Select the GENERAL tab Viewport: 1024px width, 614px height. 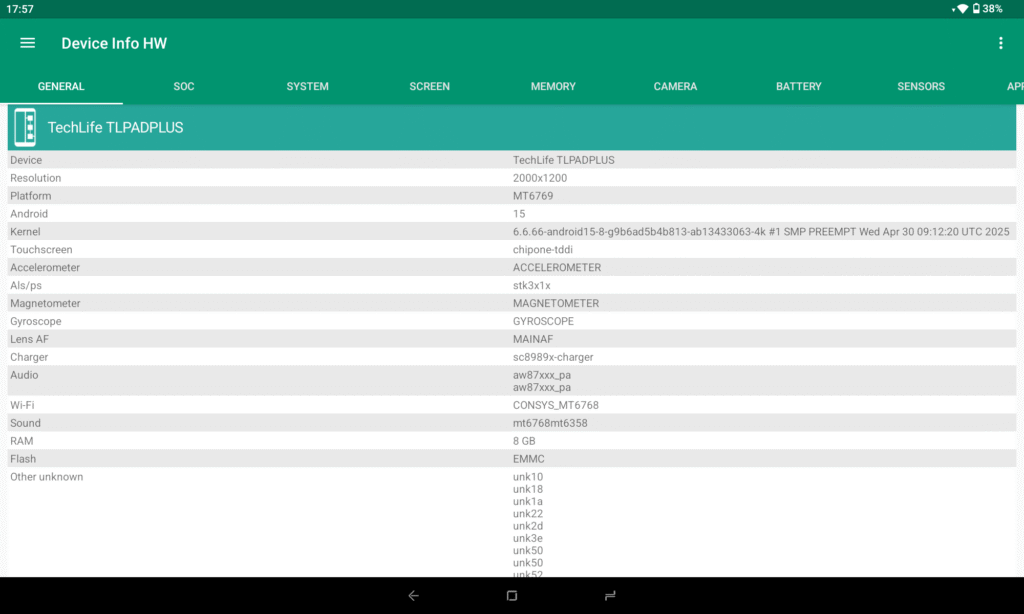61,87
